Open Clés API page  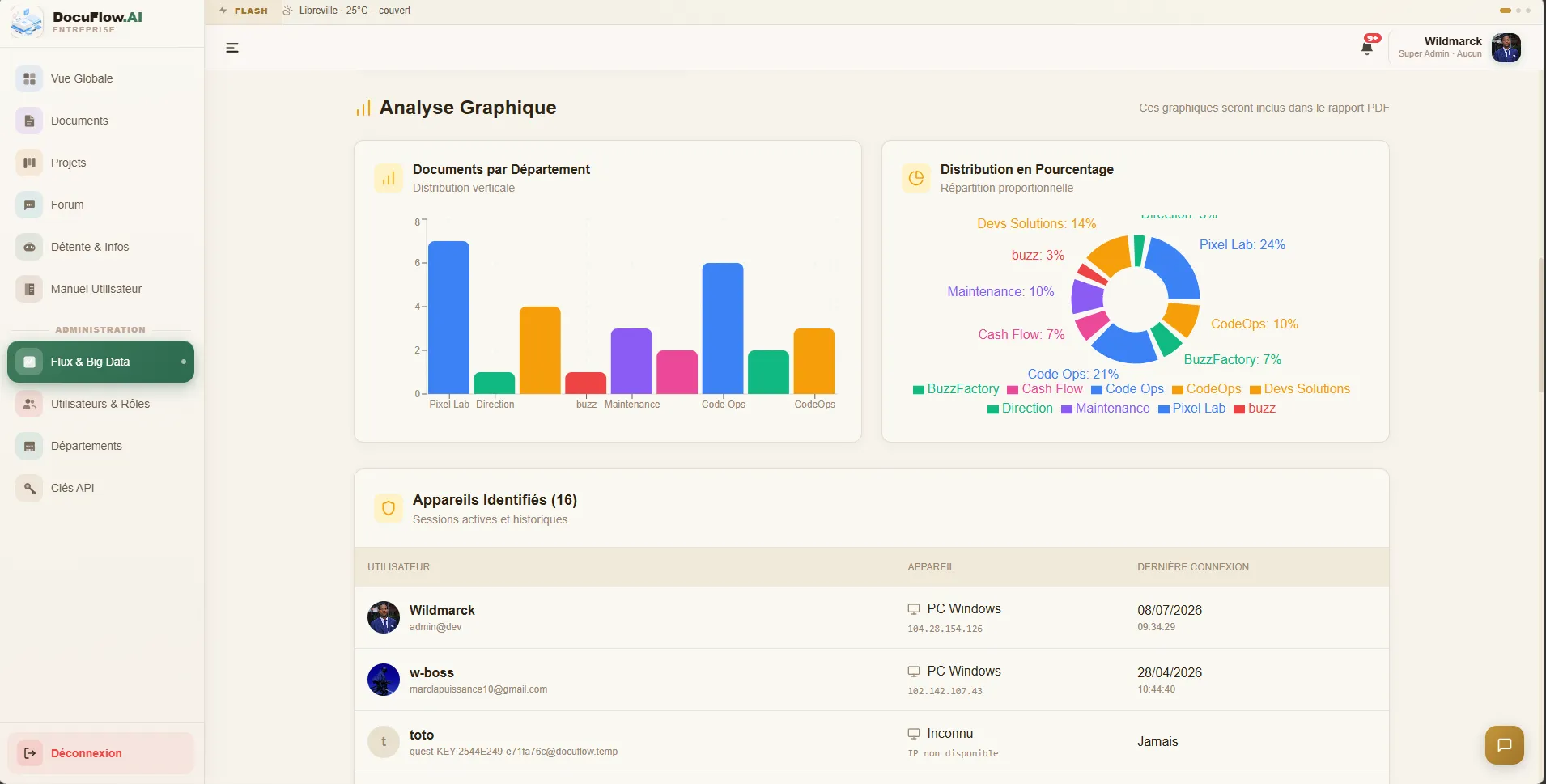100,488
